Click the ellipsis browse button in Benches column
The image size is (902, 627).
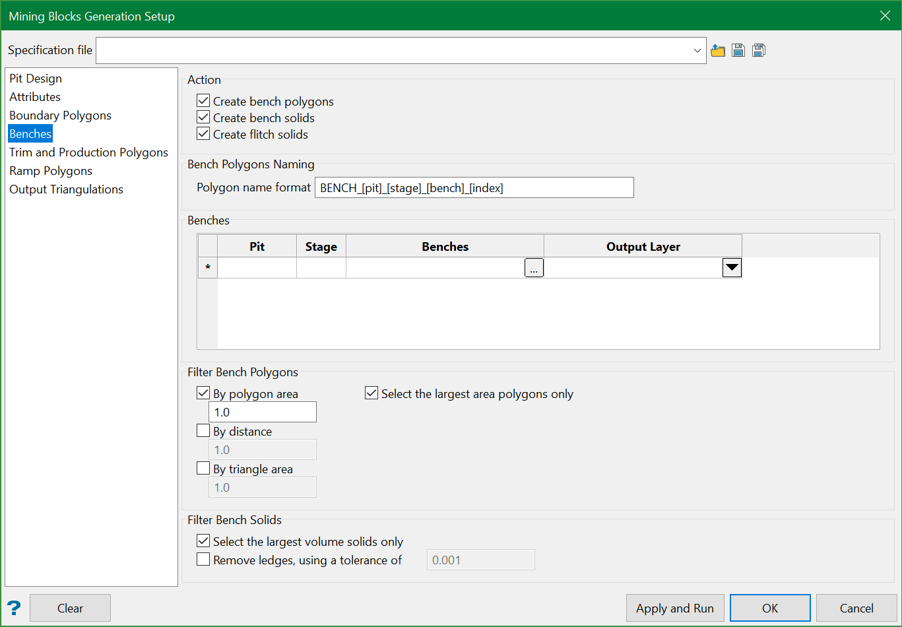pyautogui.click(x=534, y=268)
